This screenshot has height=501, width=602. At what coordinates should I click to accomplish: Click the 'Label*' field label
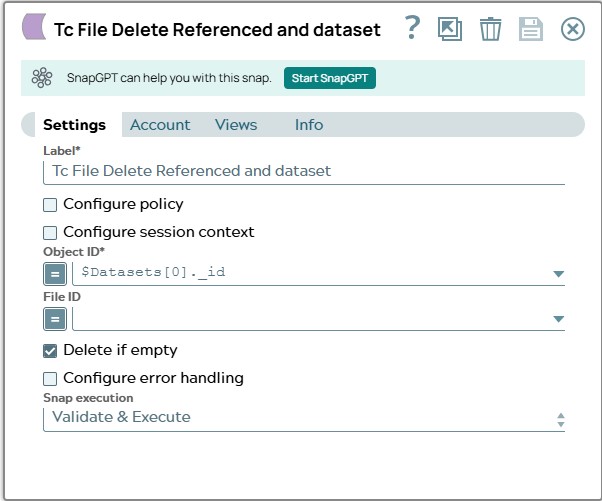point(61,150)
